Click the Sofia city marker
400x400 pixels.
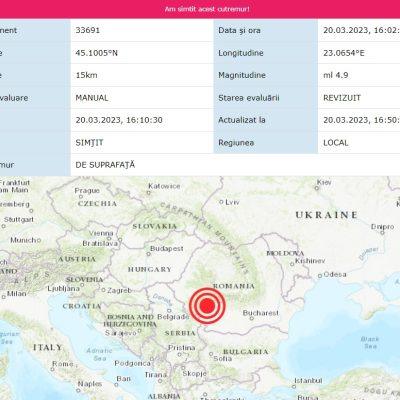tap(211, 354)
